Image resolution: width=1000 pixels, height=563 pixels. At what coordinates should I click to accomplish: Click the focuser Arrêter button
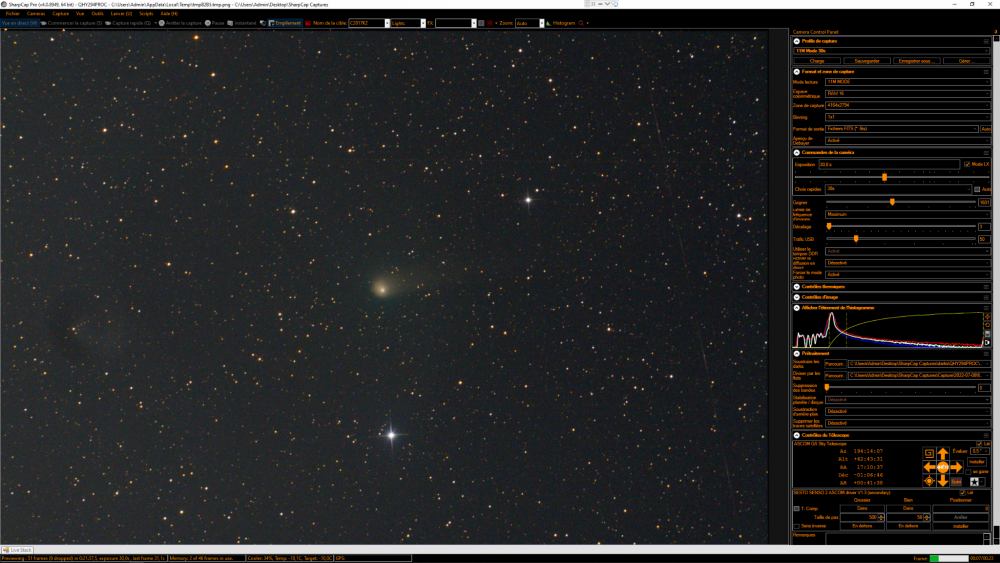[961, 517]
